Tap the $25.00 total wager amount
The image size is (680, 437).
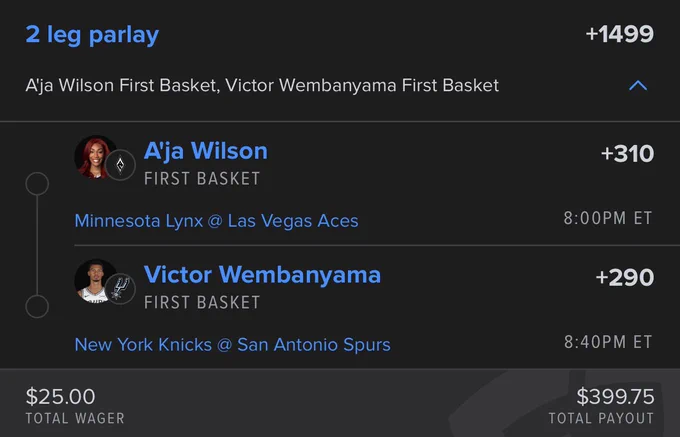point(60,397)
